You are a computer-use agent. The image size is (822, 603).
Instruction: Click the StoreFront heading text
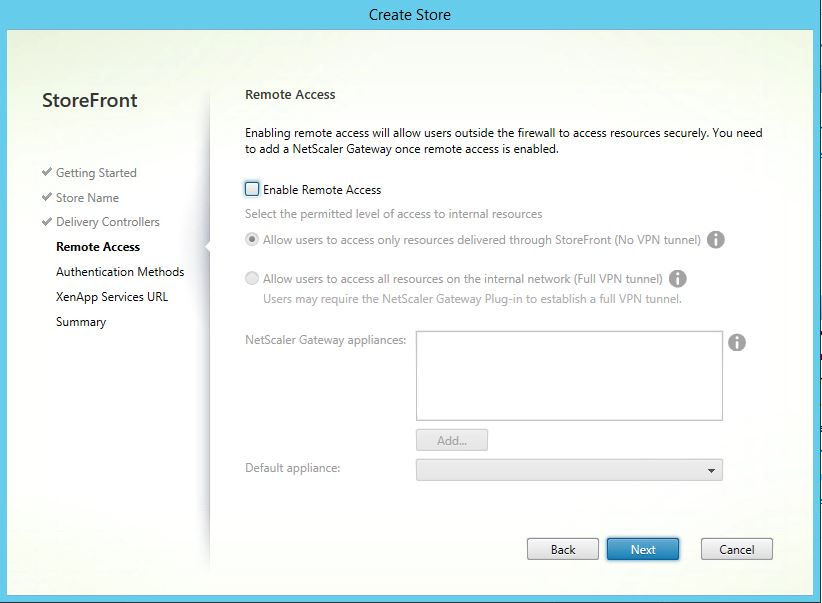coord(90,100)
